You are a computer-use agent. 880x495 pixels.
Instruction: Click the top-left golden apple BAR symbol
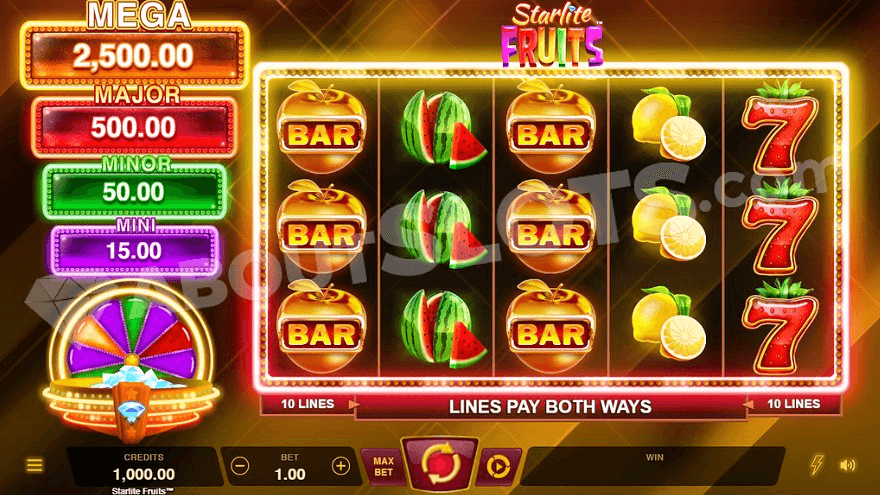click(x=322, y=127)
